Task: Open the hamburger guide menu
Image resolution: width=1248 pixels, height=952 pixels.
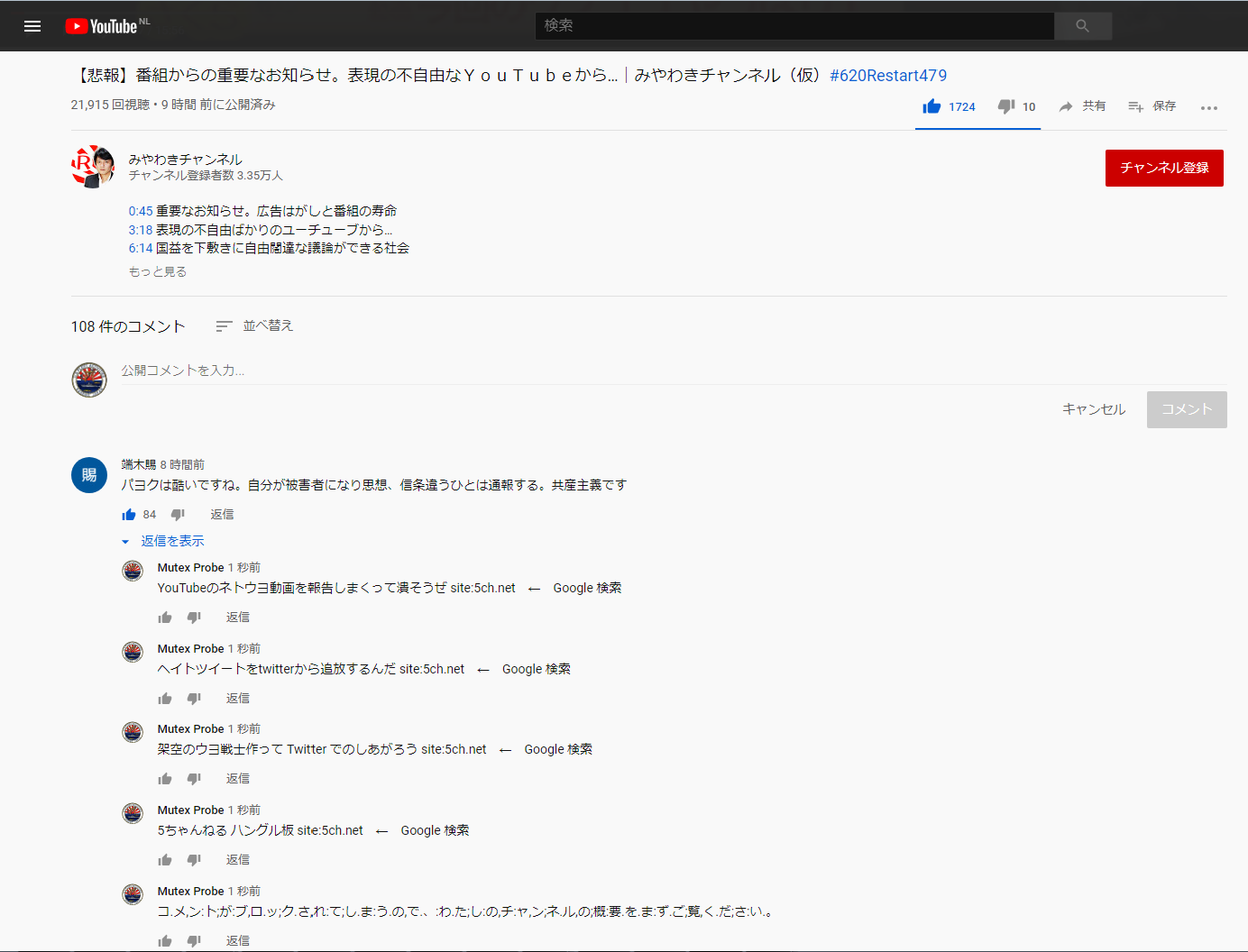Action: click(x=32, y=26)
